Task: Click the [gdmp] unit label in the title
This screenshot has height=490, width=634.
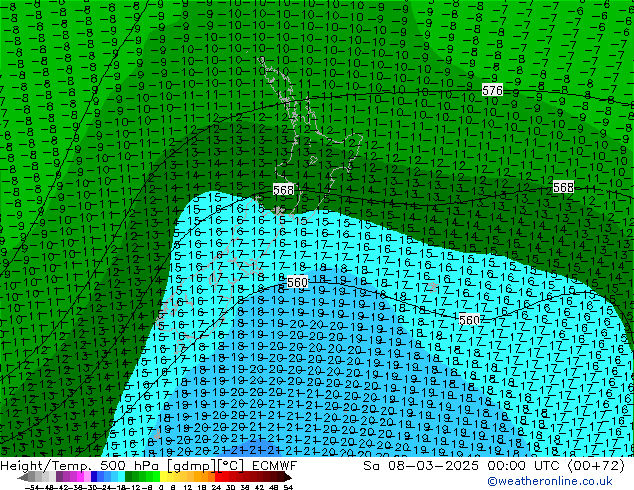Action: (192, 466)
